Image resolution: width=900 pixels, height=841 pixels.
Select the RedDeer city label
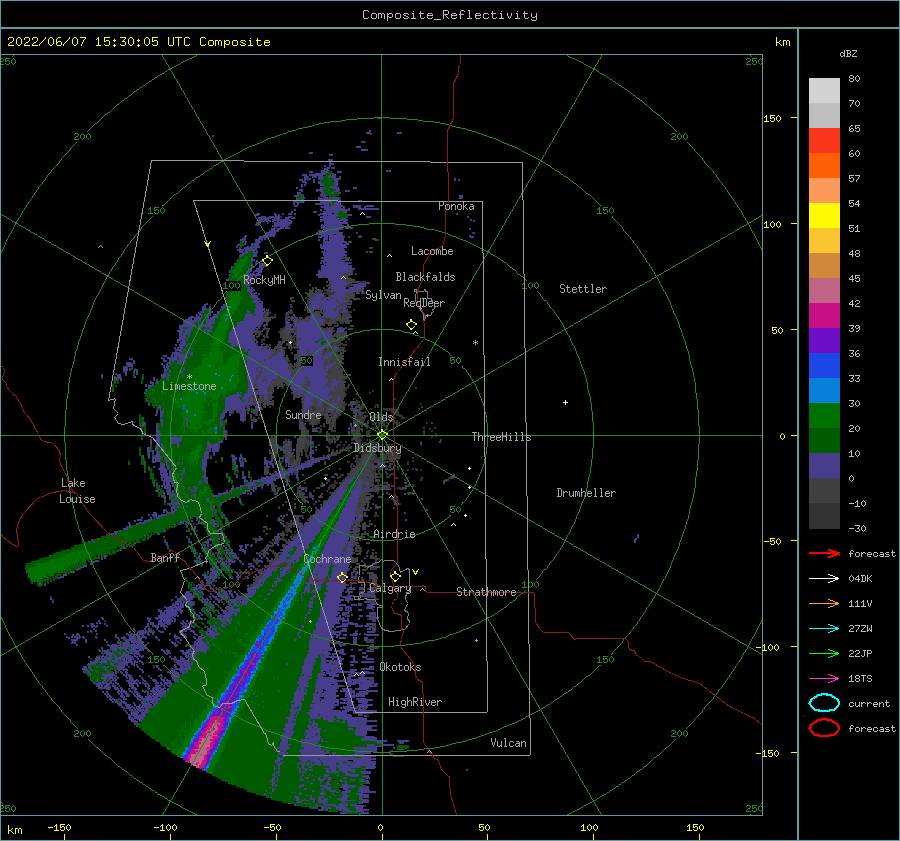click(x=424, y=303)
